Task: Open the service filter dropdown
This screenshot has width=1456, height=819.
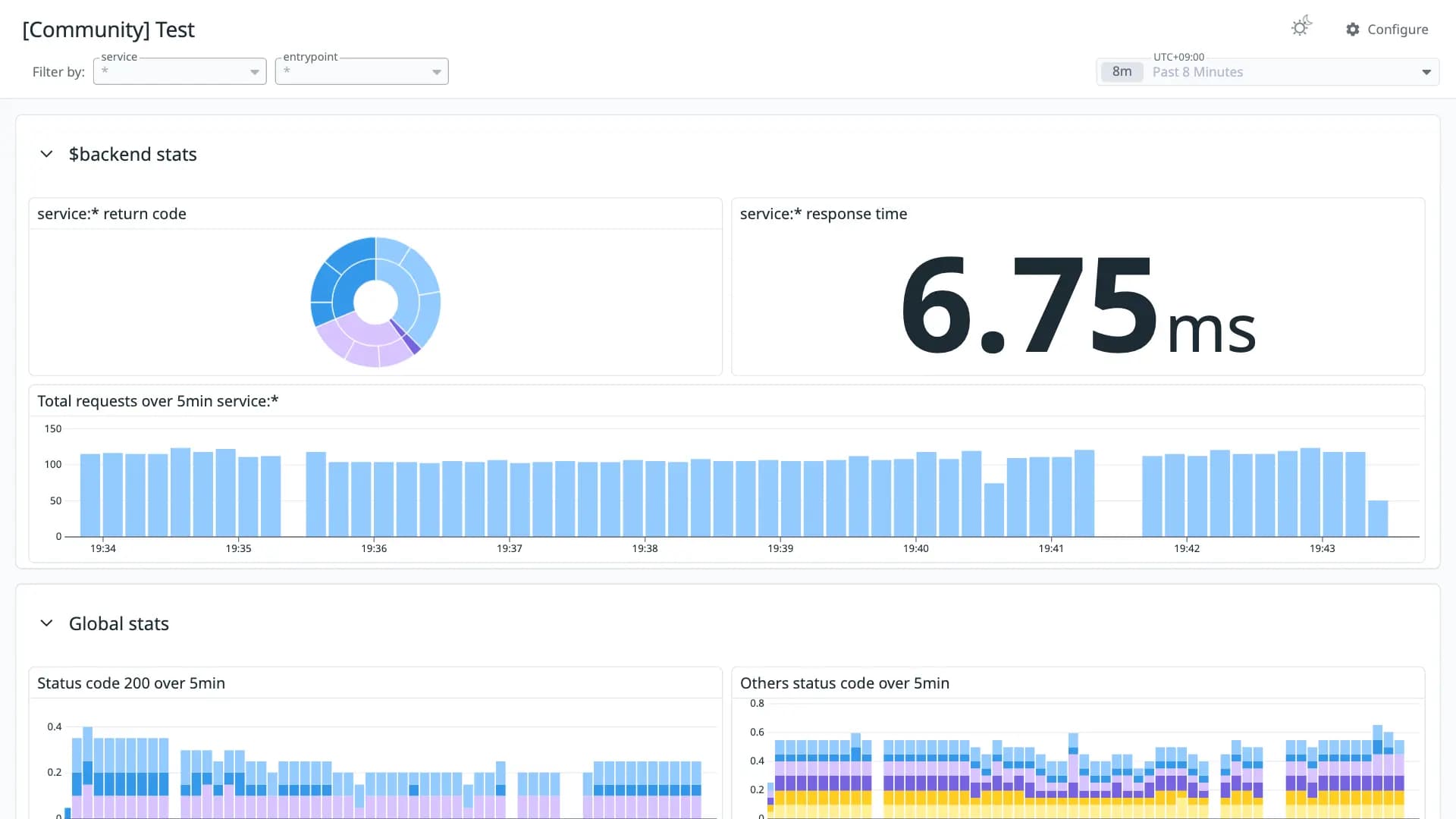Action: (180, 71)
